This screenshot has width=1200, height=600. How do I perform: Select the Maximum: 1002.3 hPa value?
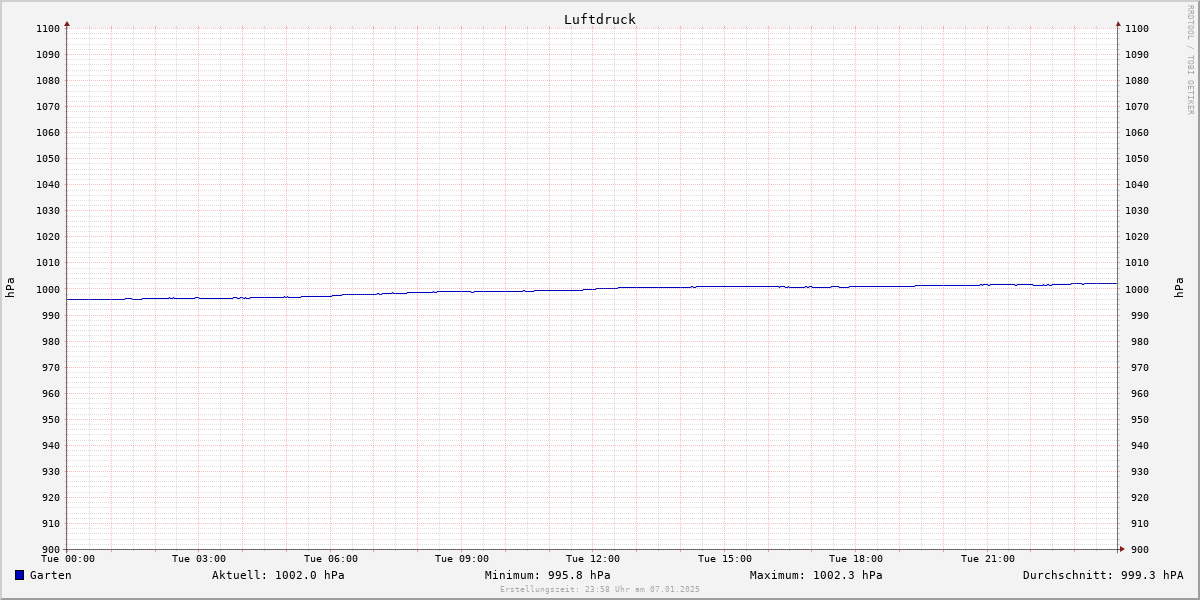pos(816,575)
